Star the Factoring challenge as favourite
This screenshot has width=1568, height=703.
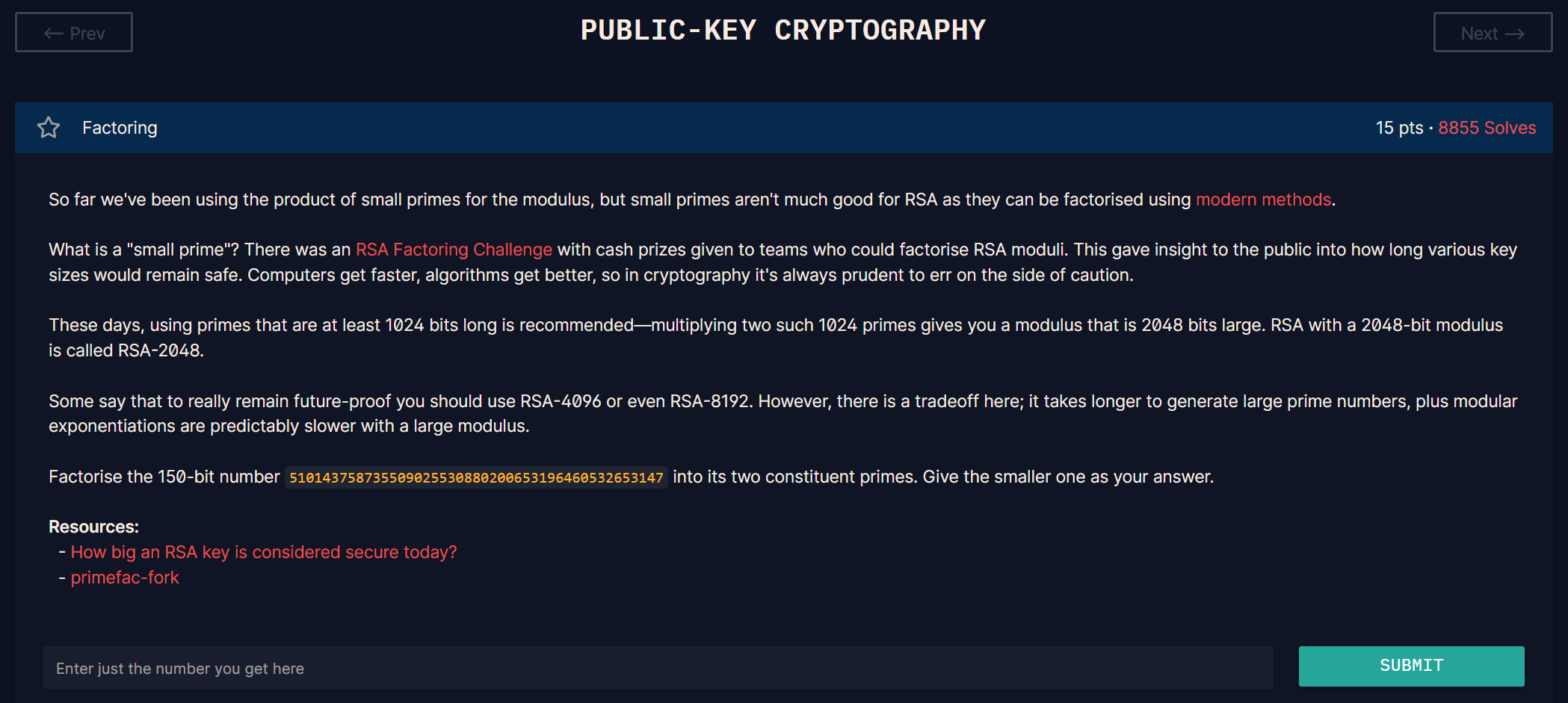click(49, 128)
